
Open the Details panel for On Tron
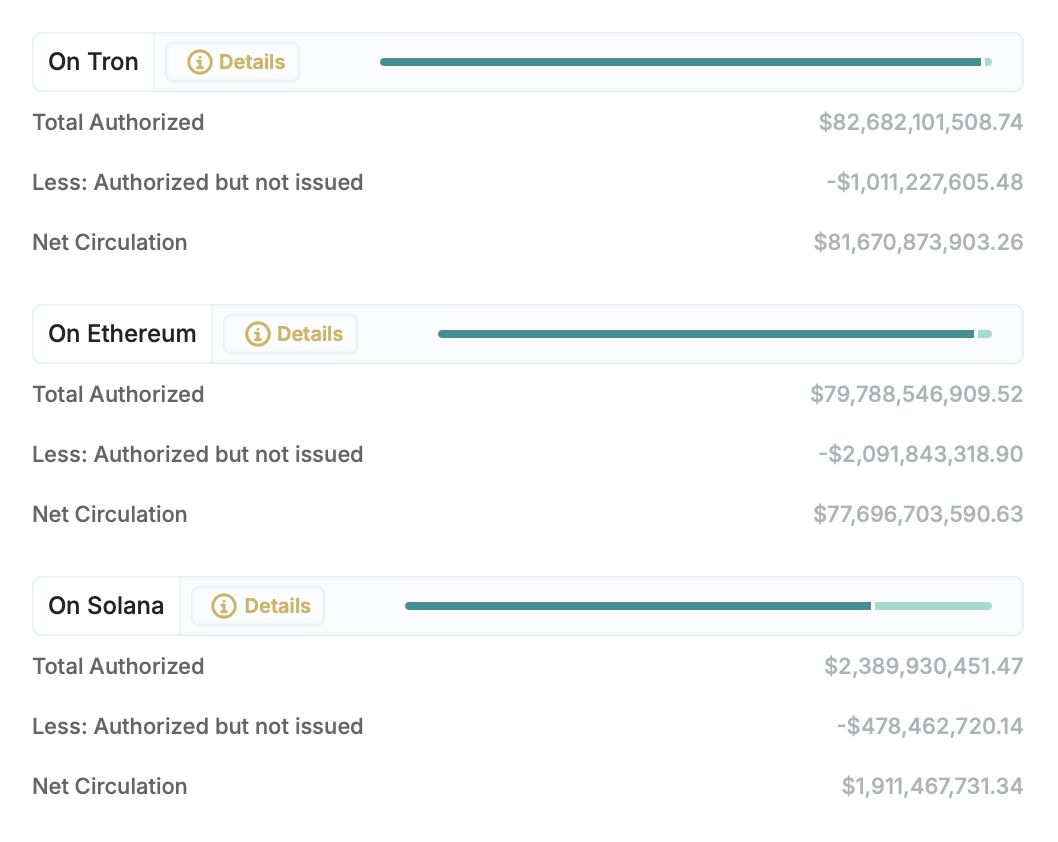pyautogui.click(x=232, y=62)
